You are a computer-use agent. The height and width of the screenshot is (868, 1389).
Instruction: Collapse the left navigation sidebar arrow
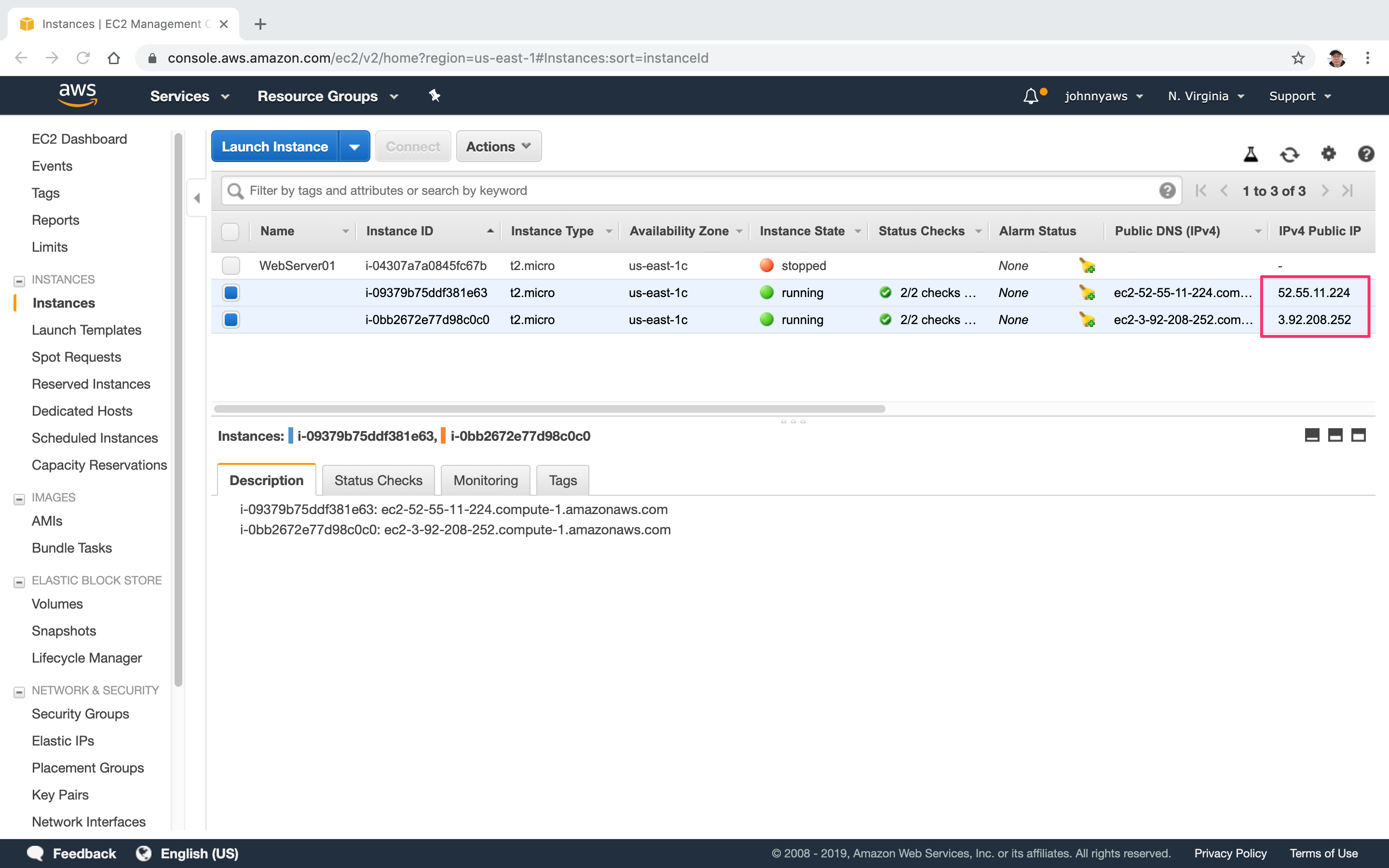tap(197, 198)
